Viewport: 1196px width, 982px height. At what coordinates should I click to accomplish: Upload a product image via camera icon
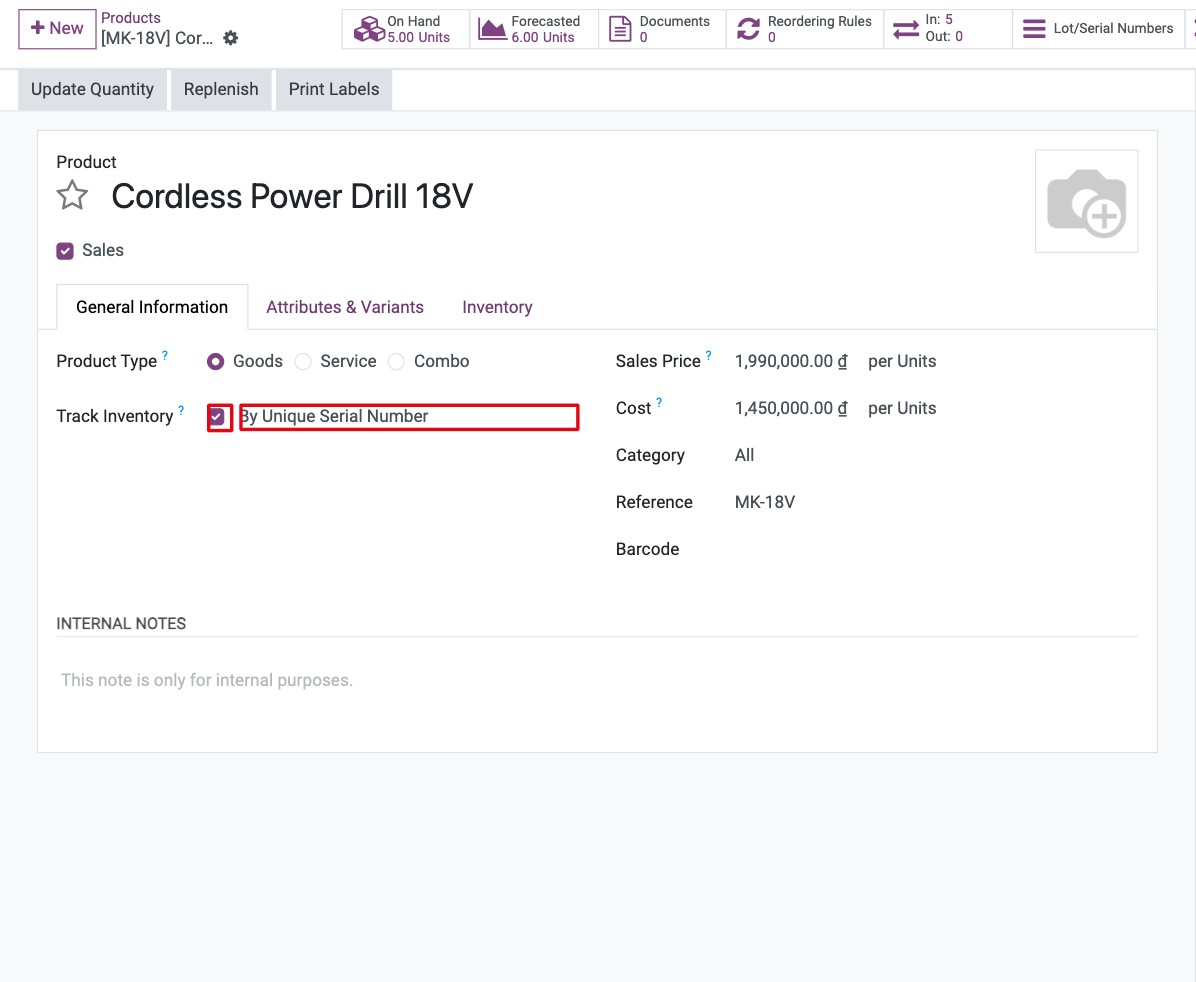pos(1086,201)
